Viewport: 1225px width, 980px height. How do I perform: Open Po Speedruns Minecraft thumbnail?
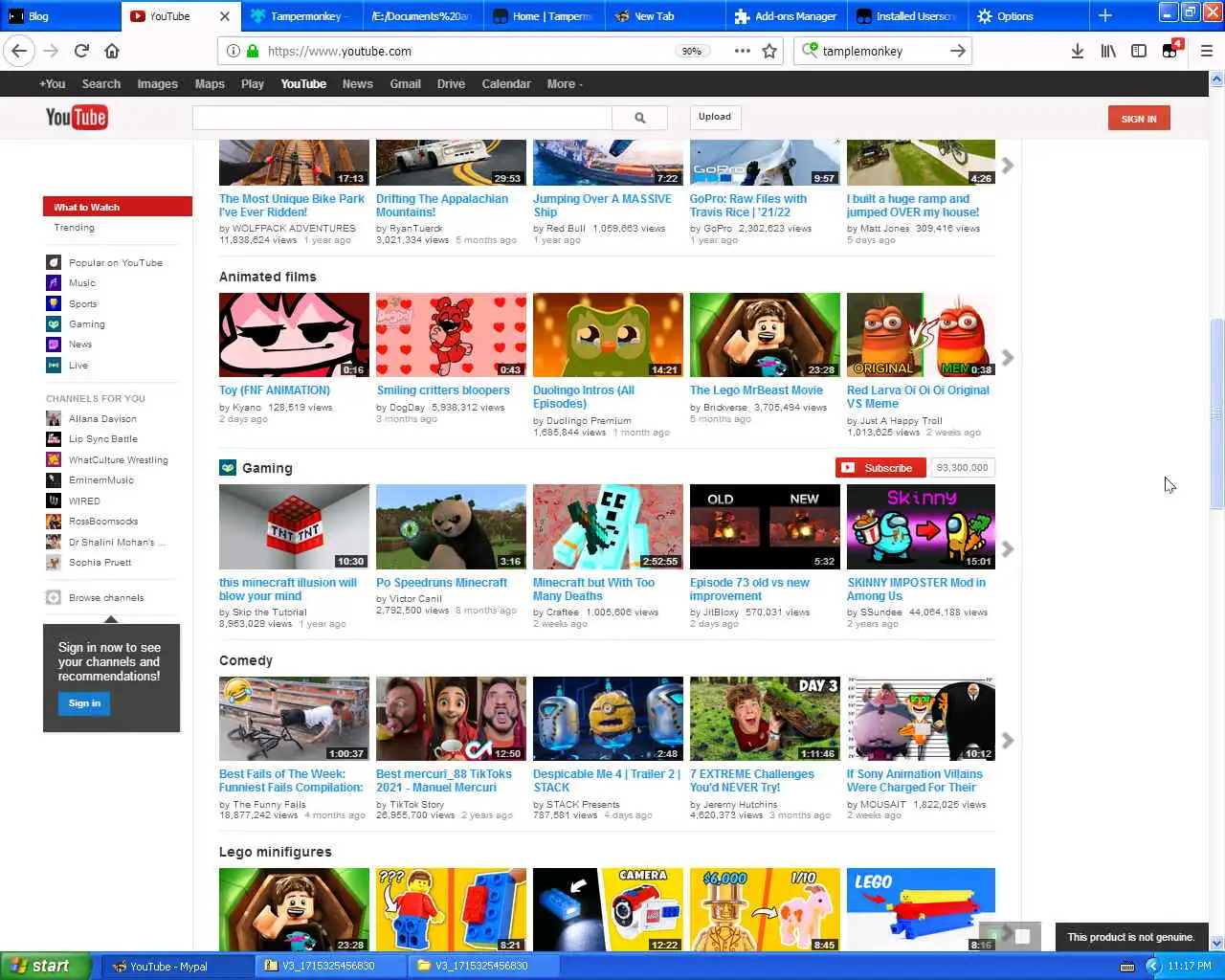[451, 526]
